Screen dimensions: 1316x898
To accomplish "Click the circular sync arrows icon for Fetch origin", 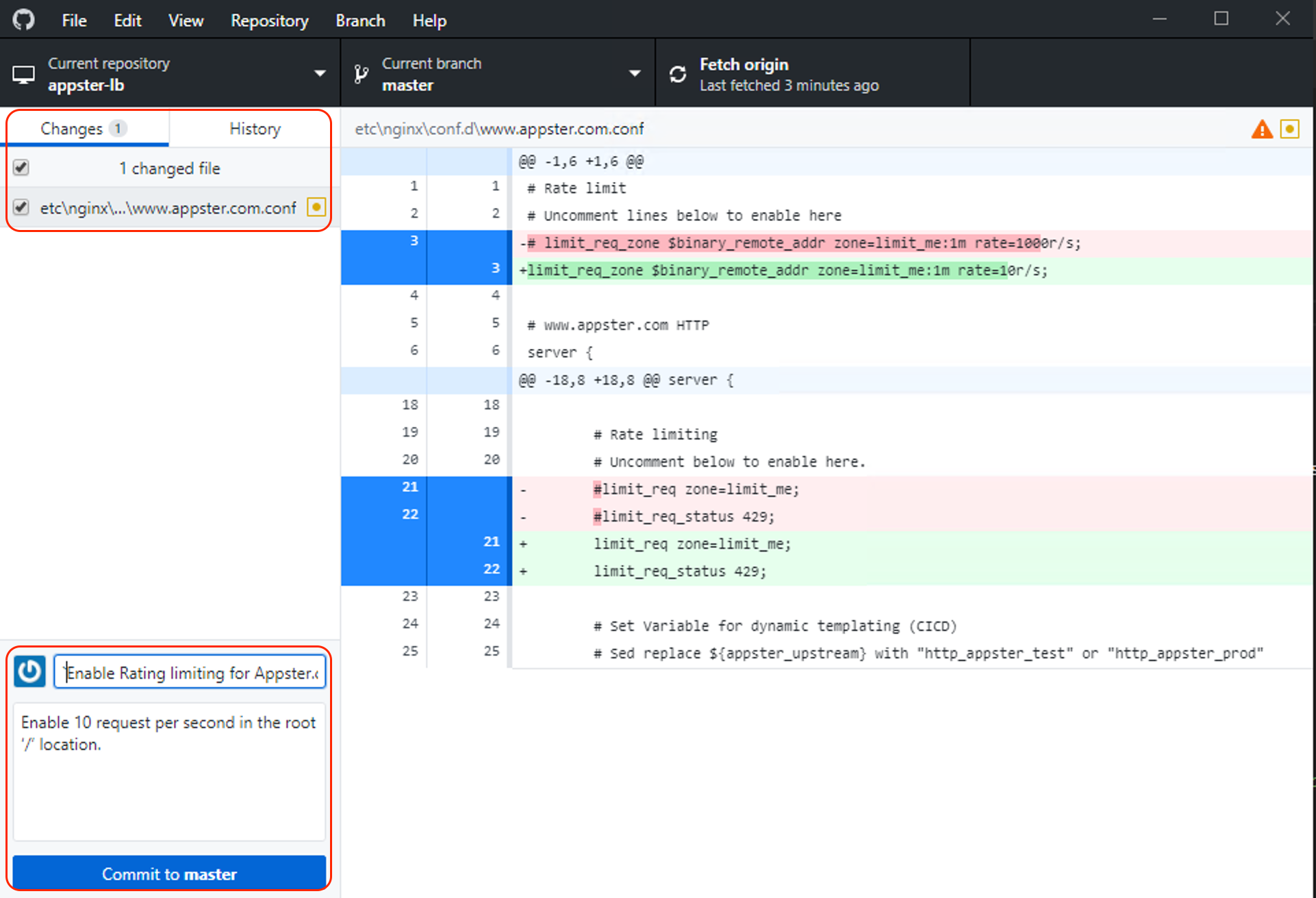I will [678, 74].
